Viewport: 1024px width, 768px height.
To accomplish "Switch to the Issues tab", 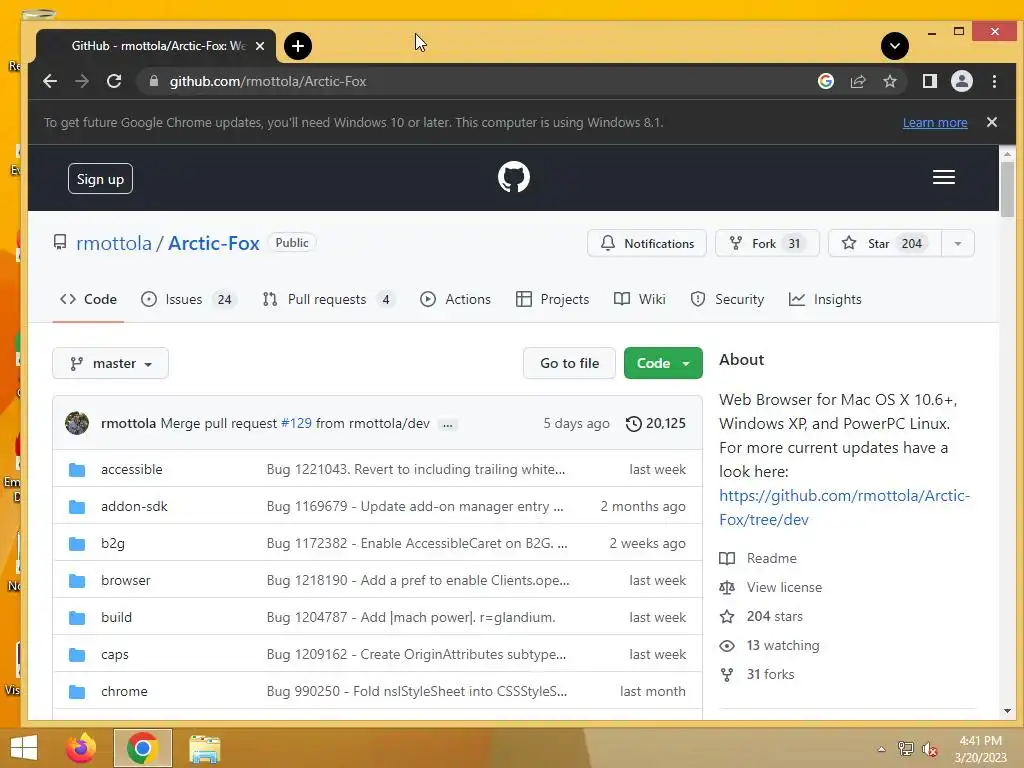I will 188,299.
